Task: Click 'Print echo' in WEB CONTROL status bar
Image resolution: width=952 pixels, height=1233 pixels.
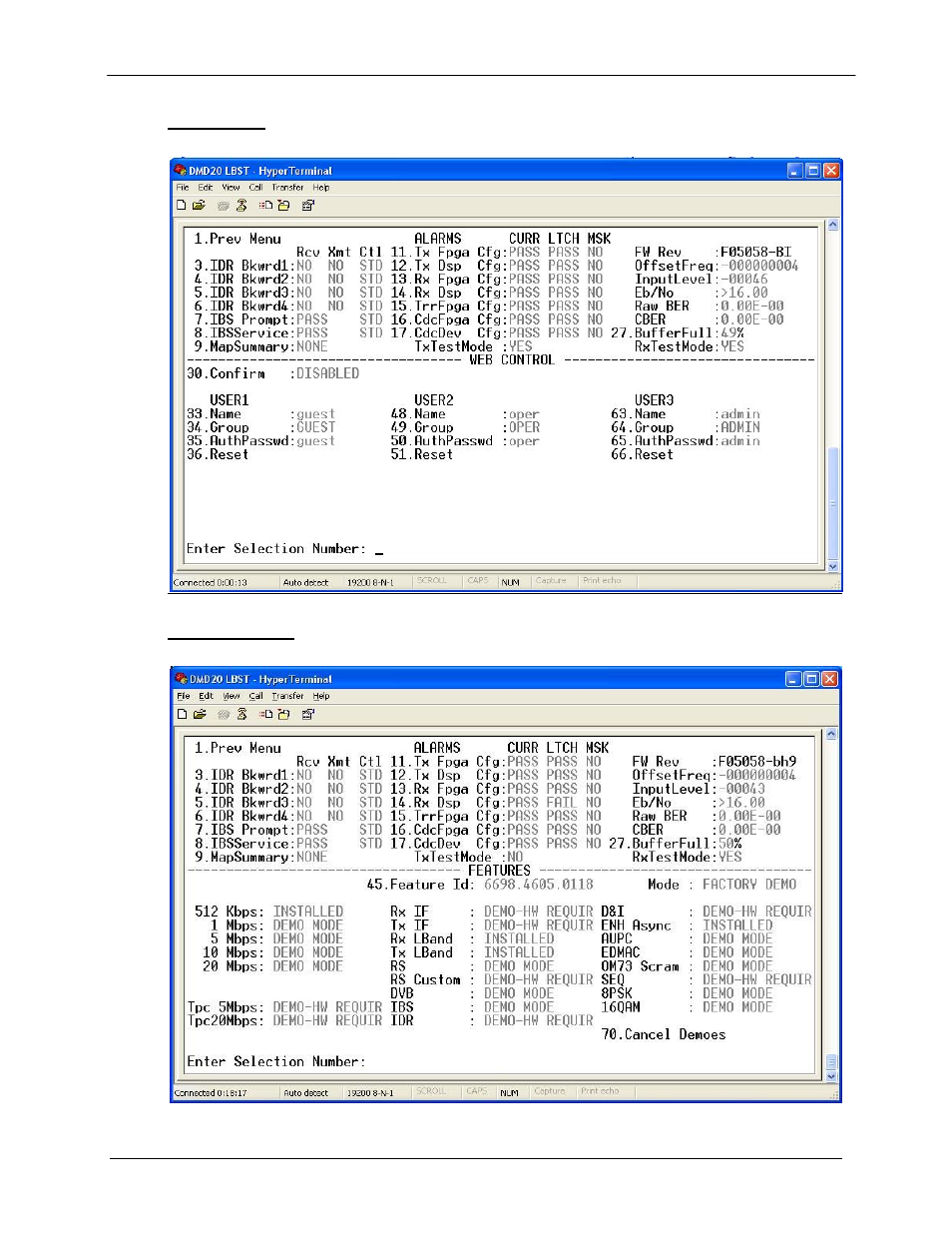Action: (x=602, y=581)
